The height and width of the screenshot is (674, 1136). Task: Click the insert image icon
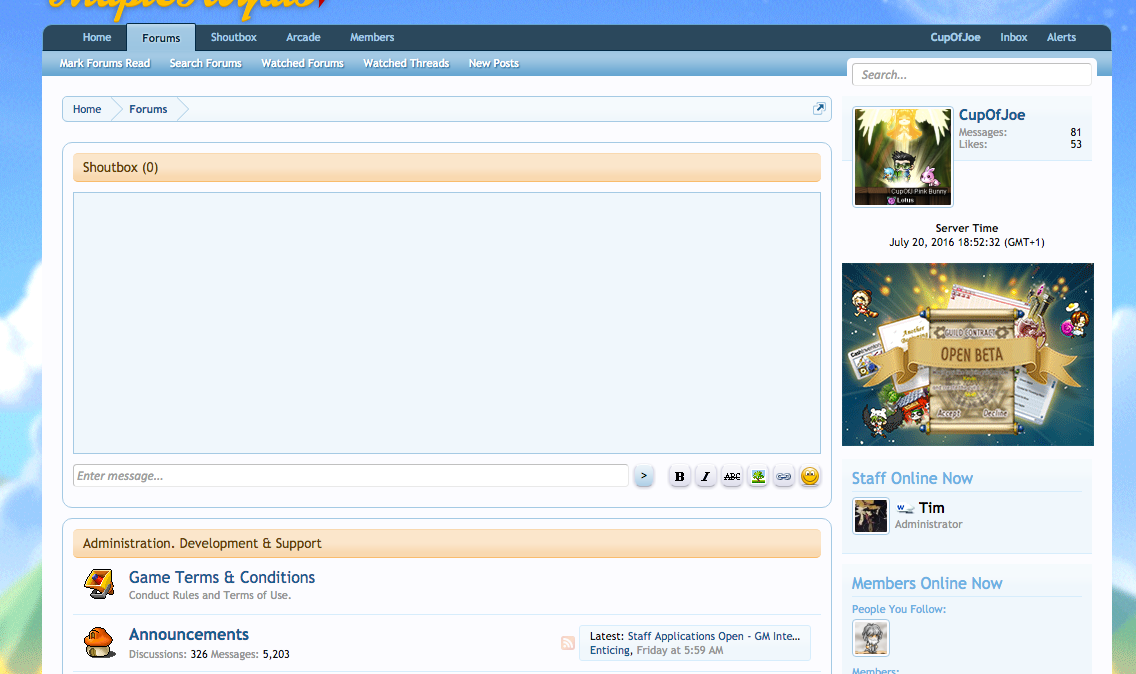pos(758,477)
